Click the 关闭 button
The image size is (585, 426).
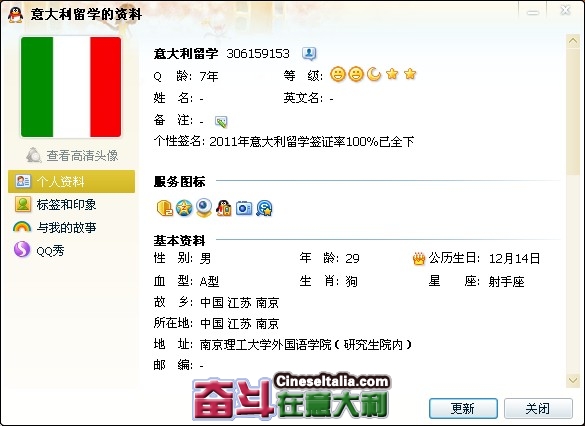click(538, 408)
